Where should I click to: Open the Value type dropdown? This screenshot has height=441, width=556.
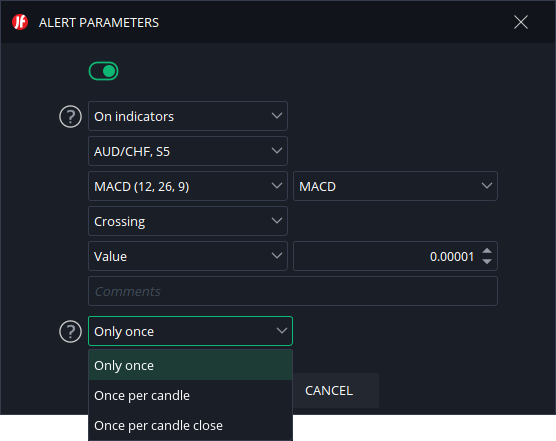point(188,256)
